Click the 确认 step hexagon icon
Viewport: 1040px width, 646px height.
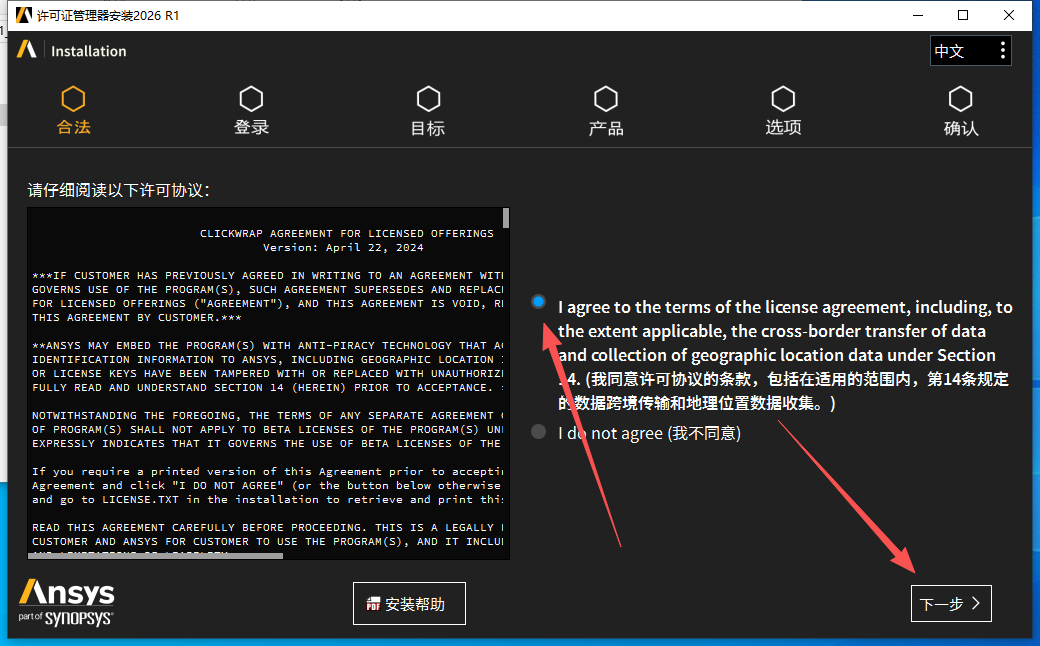pyautogui.click(x=960, y=99)
